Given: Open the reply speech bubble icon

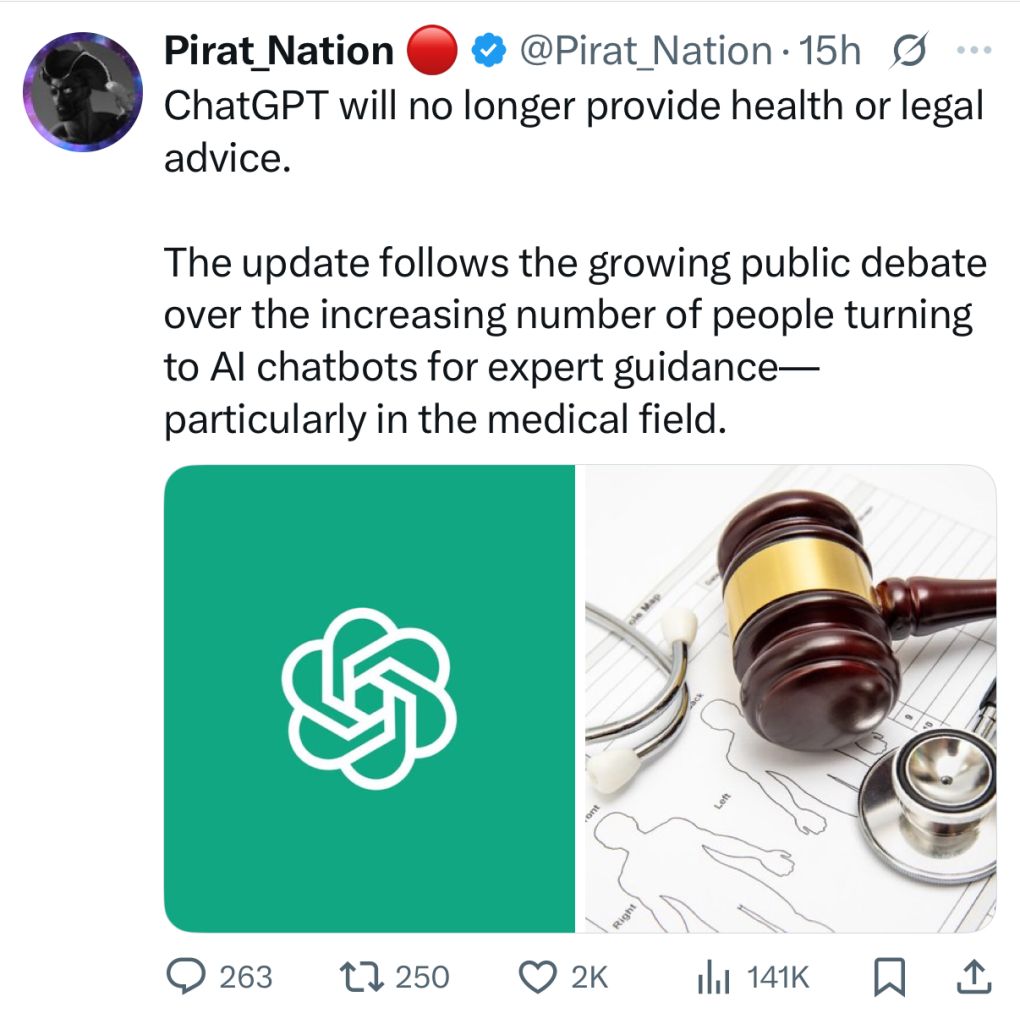Looking at the screenshot, I should click(185, 976).
